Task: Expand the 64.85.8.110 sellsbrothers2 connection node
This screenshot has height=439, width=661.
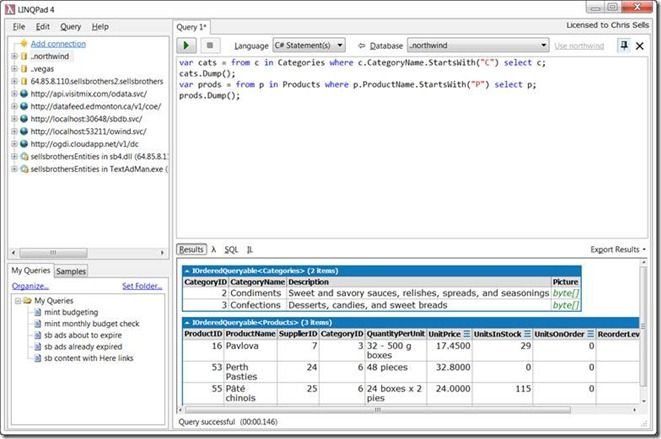Action: 14,81
